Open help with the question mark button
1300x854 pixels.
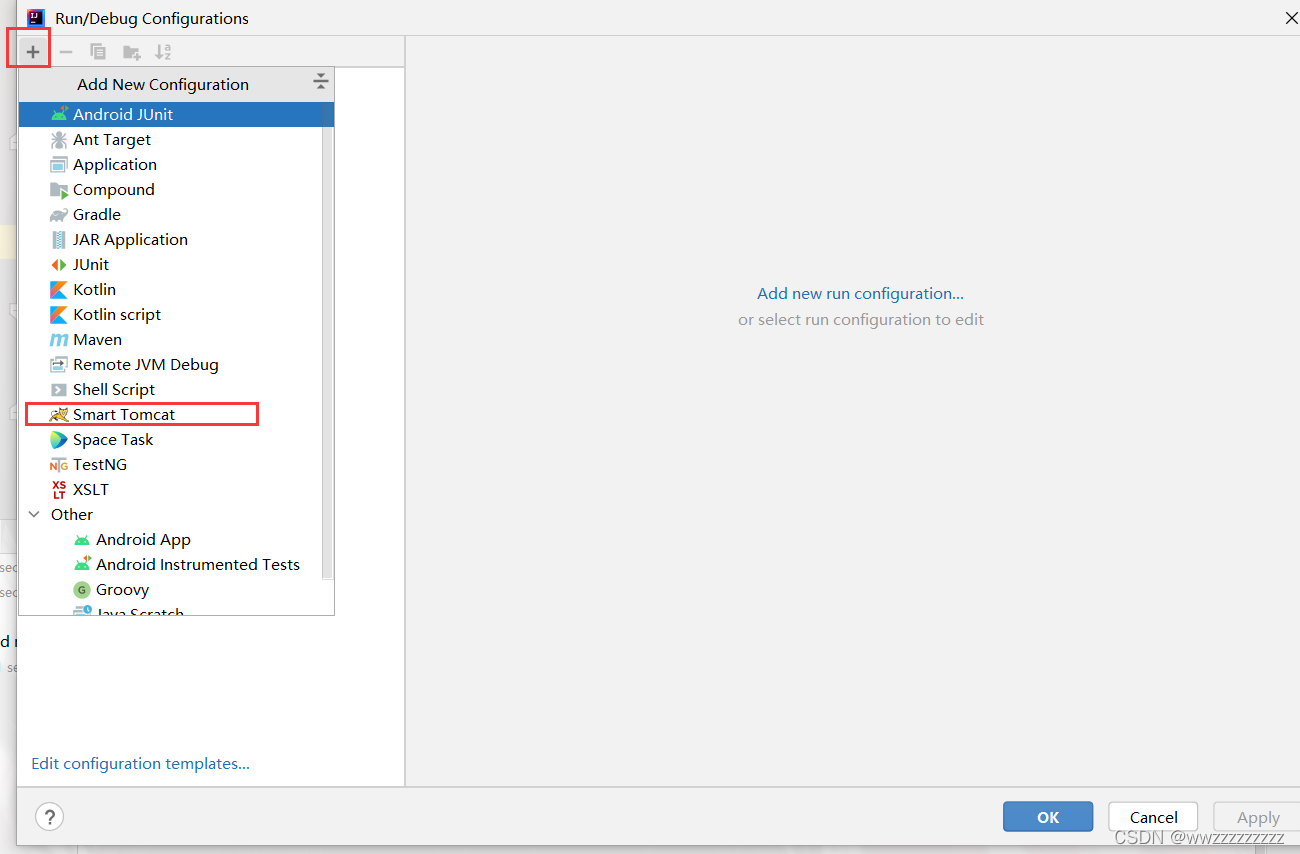click(x=49, y=816)
